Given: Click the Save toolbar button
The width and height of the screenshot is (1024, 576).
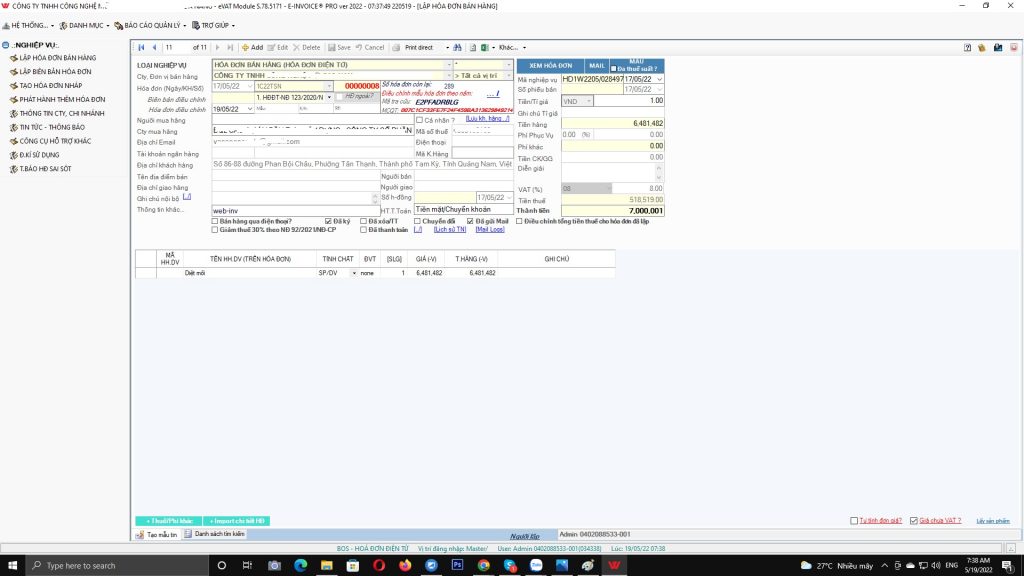Looking at the screenshot, I should [340, 48].
